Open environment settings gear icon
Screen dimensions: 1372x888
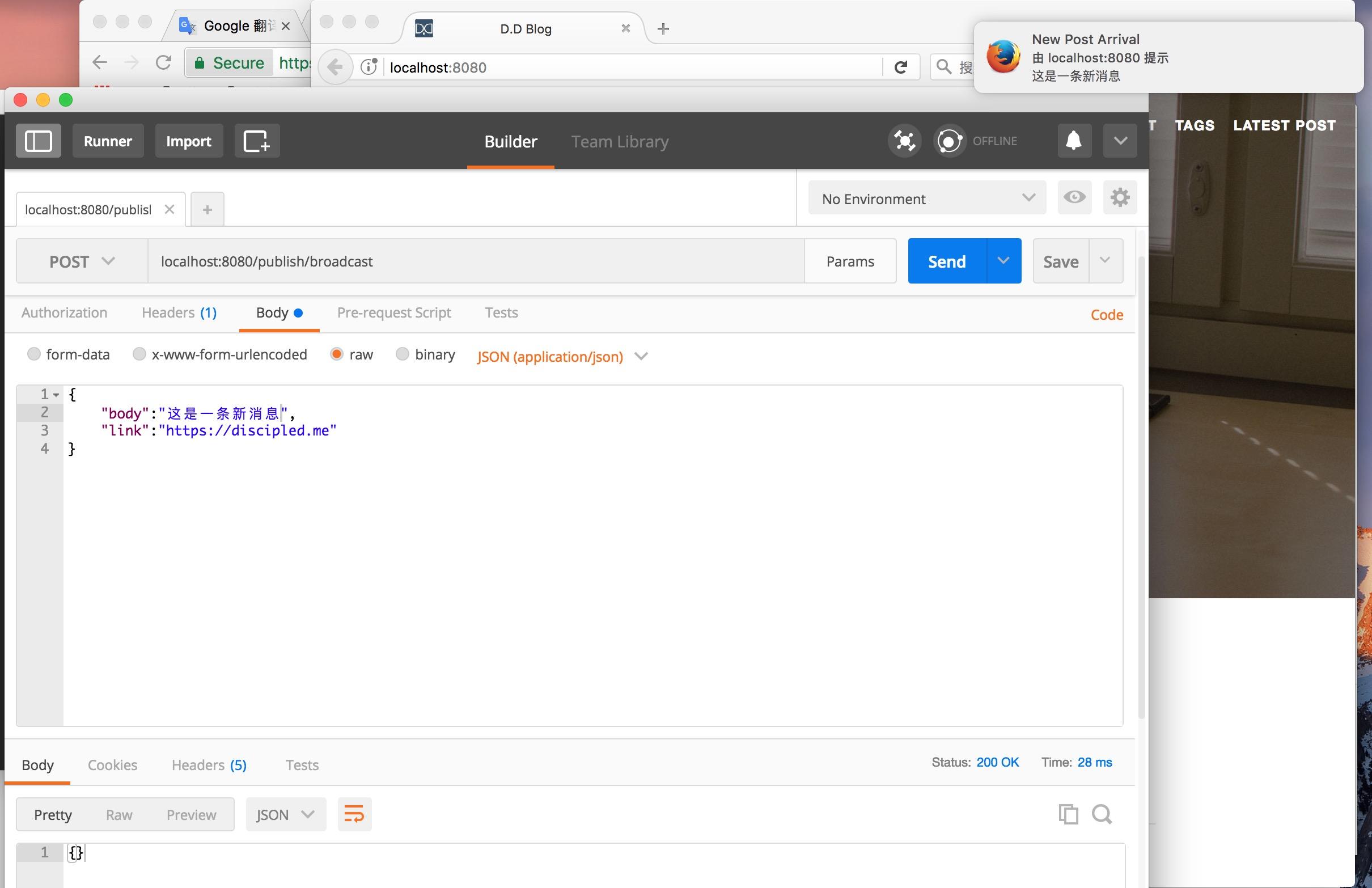[1120, 197]
